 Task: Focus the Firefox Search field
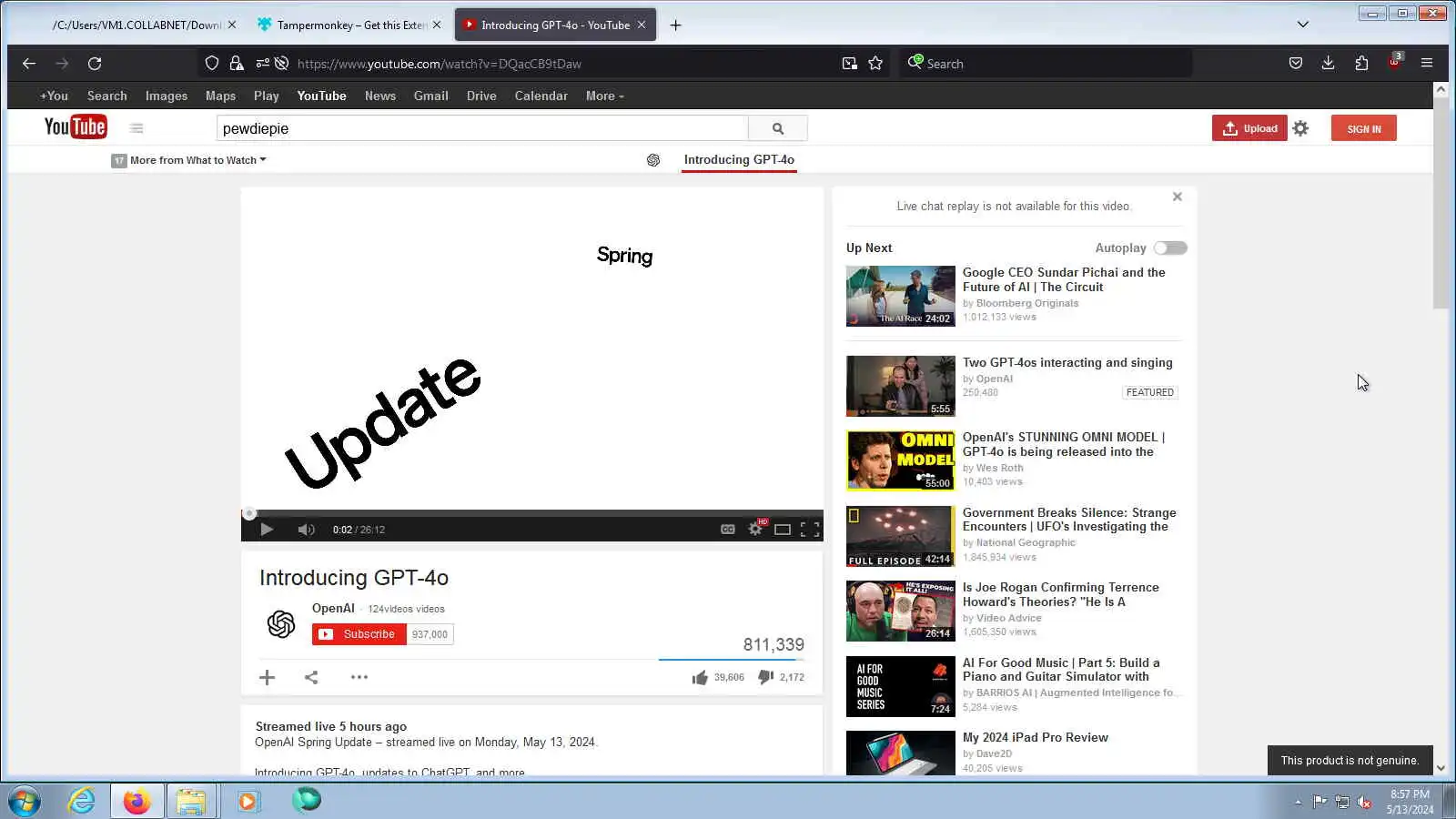tap(1046, 64)
